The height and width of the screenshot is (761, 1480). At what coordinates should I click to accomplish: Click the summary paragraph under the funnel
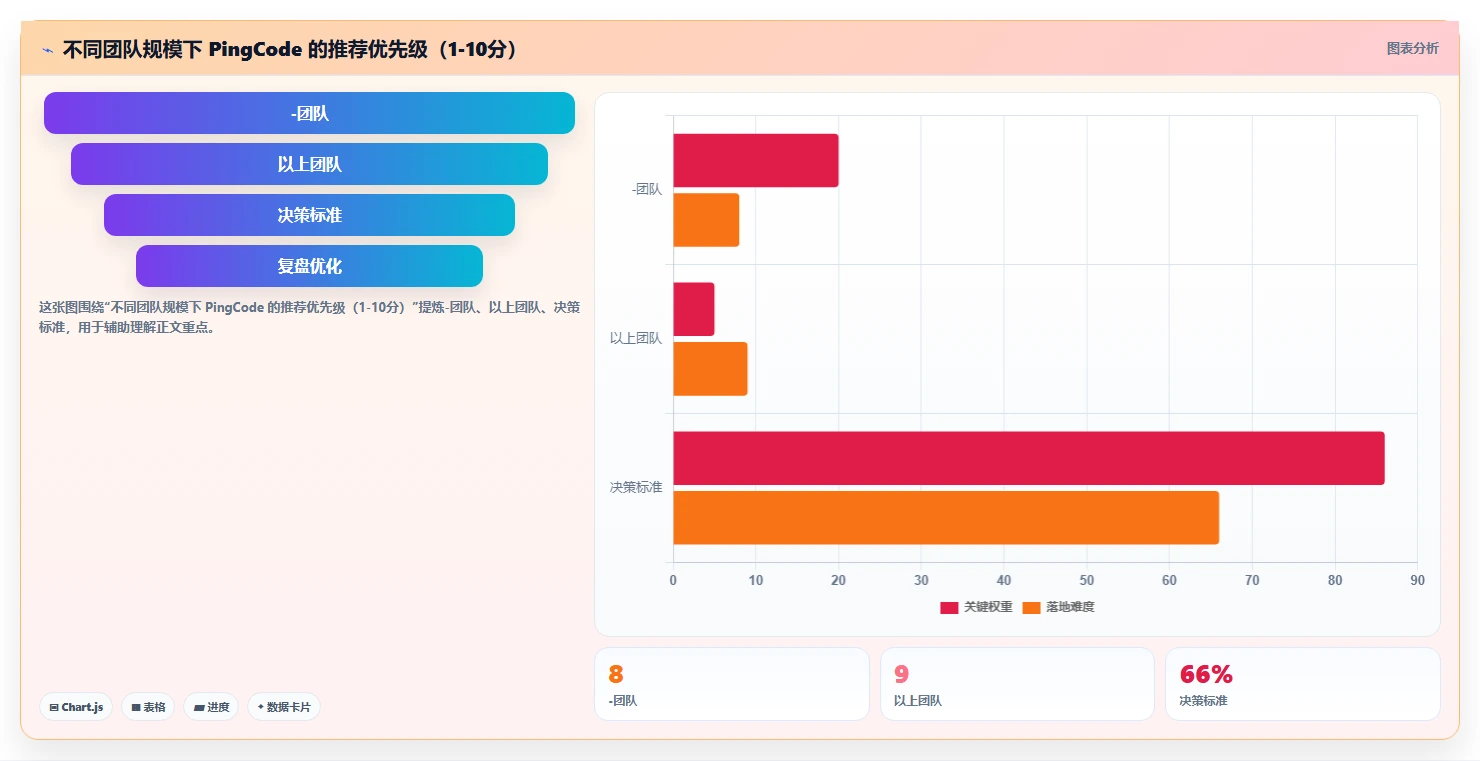309,317
